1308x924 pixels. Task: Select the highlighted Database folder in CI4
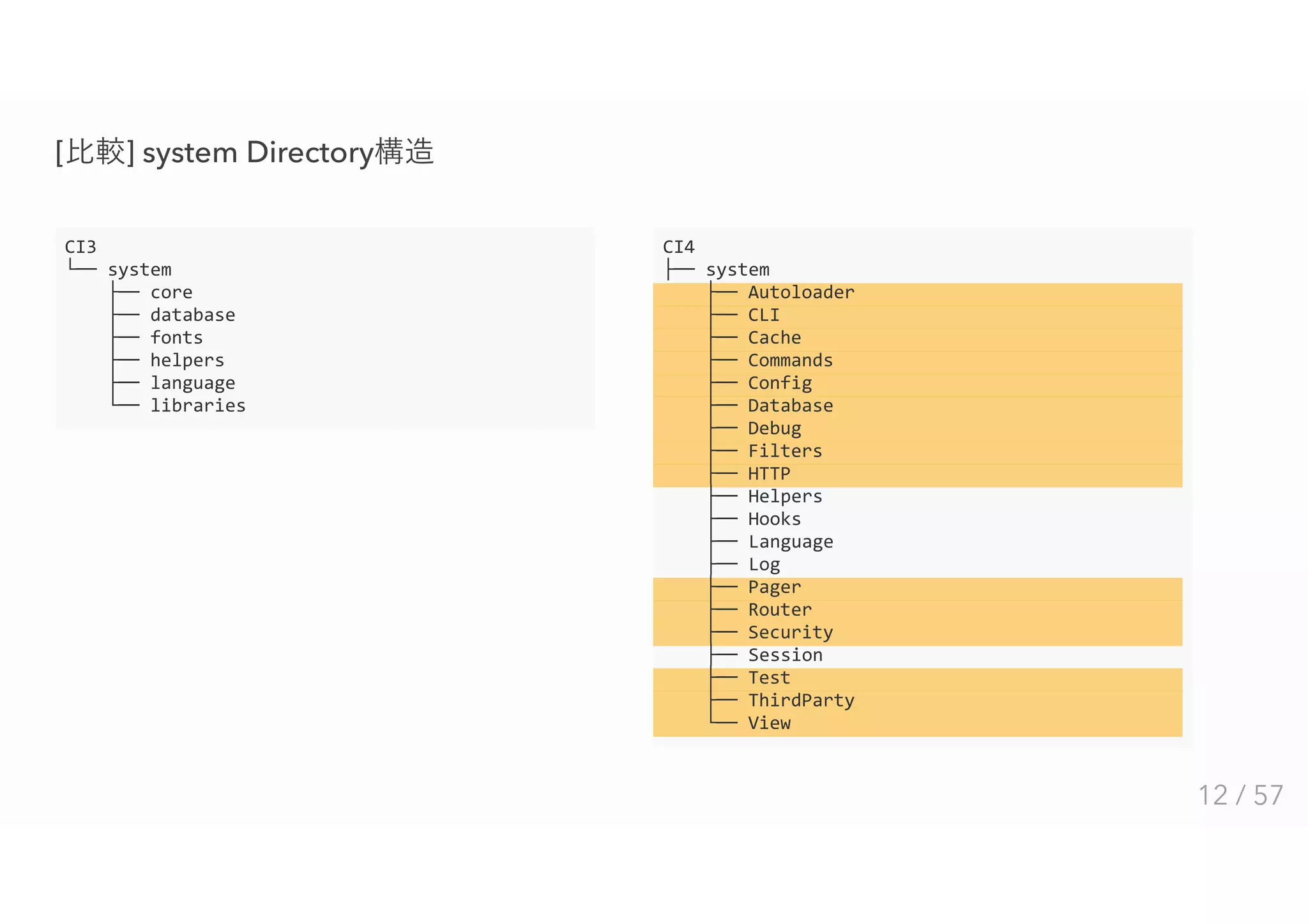pyautogui.click(x=790, y=406)
